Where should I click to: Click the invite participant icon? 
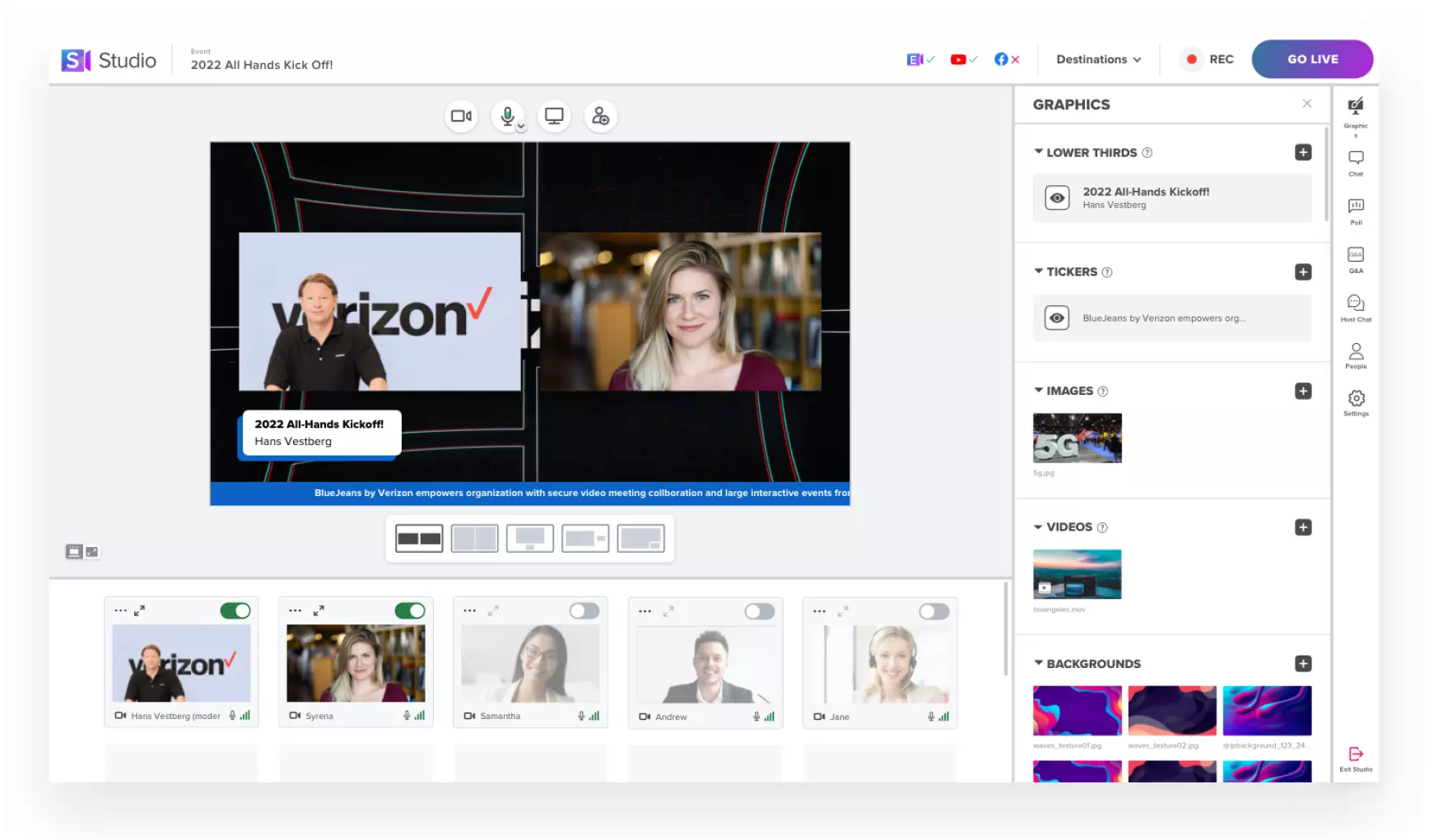[600, 116]
